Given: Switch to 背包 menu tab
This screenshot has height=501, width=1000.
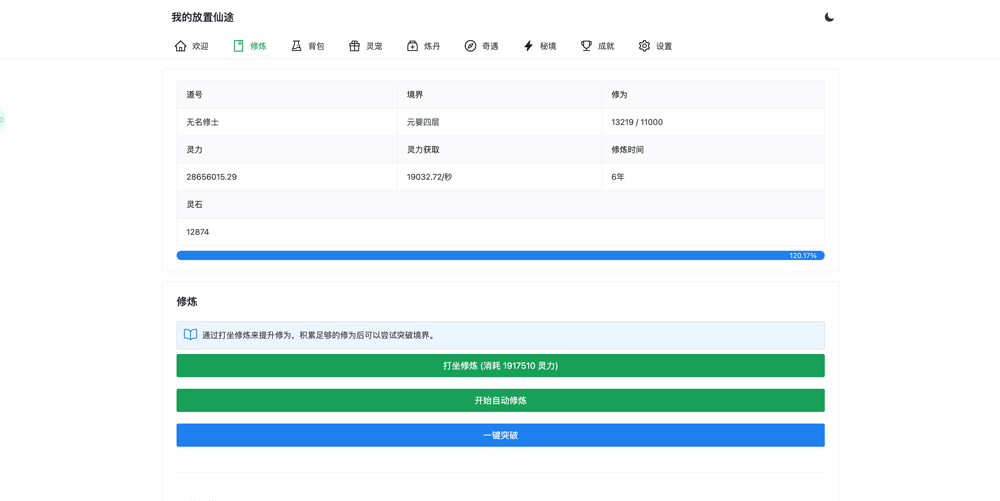Looking at the screenshot, I should tap(308, 46).
